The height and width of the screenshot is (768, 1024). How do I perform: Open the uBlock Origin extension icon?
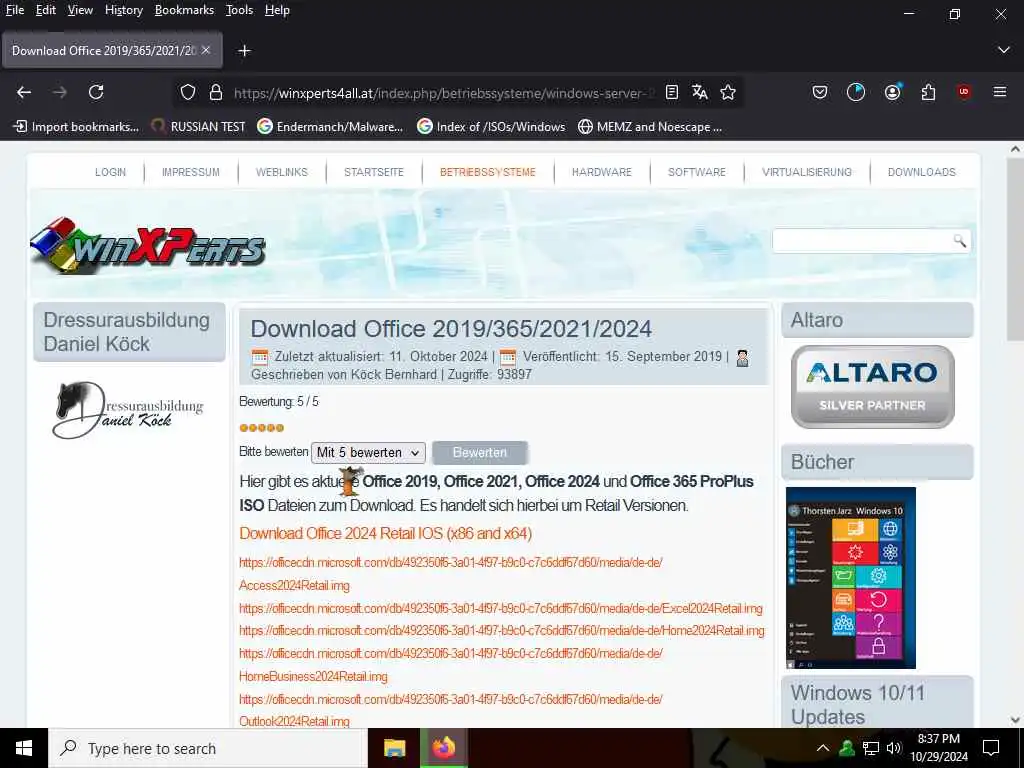(x=964, y=92)
